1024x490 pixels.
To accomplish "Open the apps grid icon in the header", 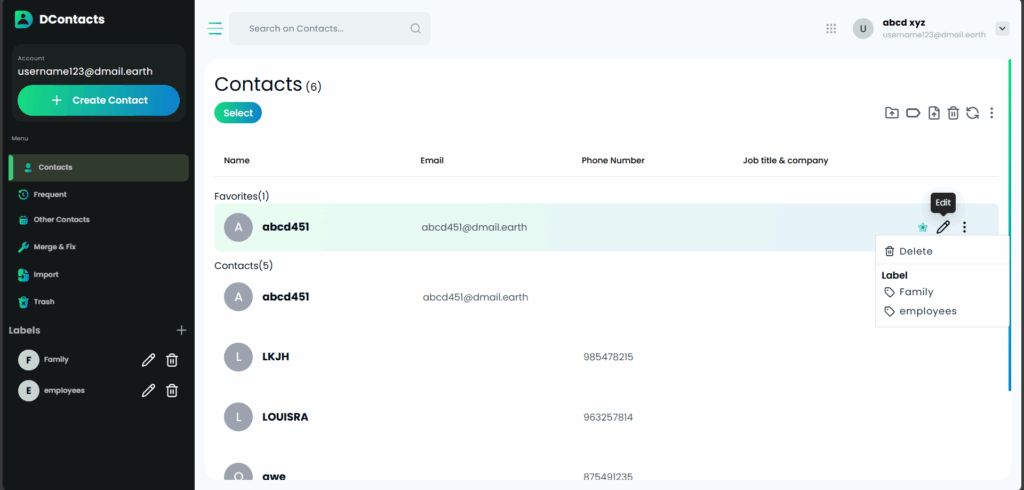I will (x=831, y=29).
